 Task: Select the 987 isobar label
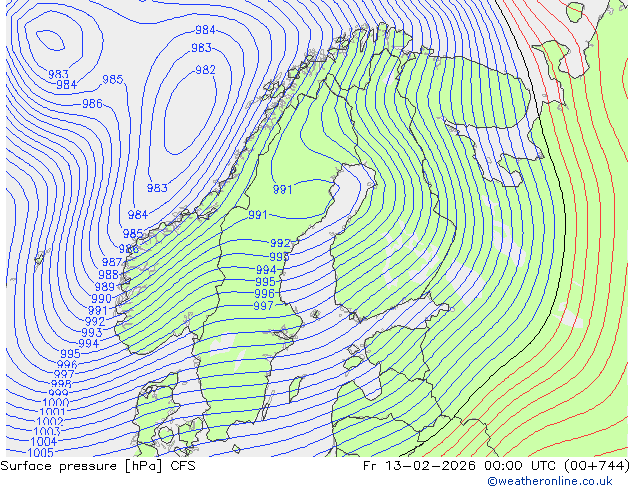click(x=112, y=262)
